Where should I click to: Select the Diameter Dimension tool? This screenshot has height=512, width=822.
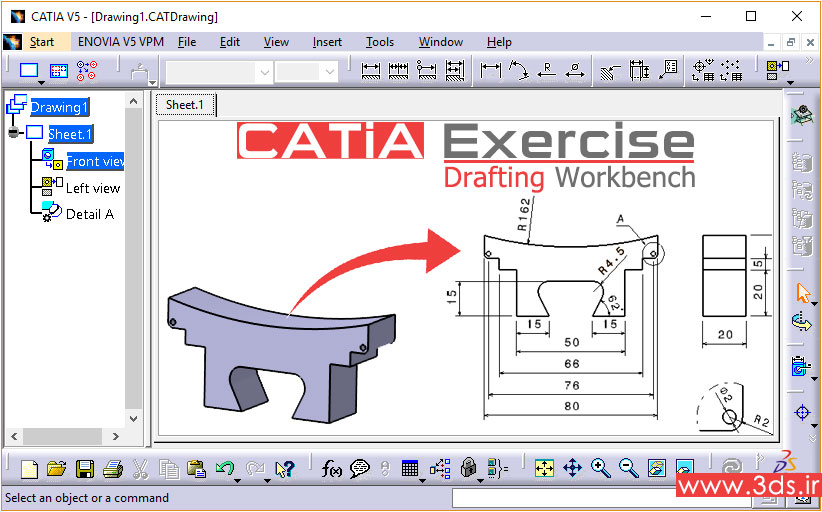pyautogui.click(x=575, y=71)
